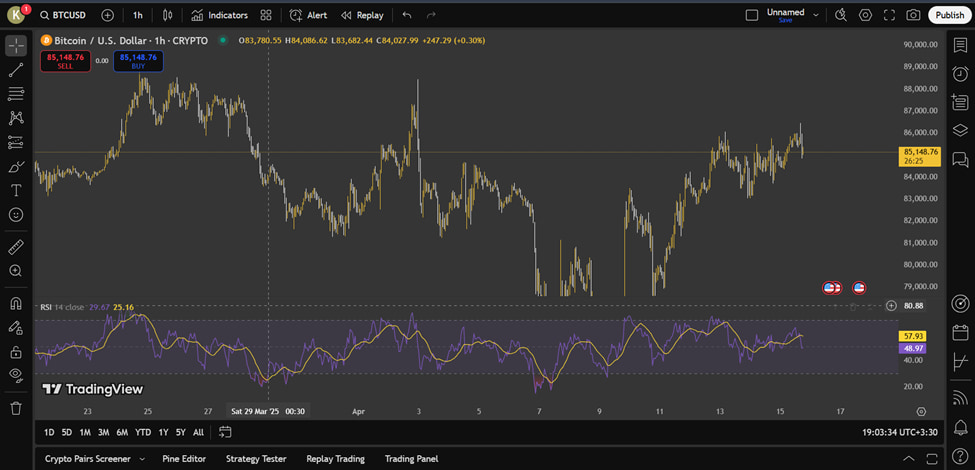
Task: Select the 1D date range
Action: click(49, 432)
